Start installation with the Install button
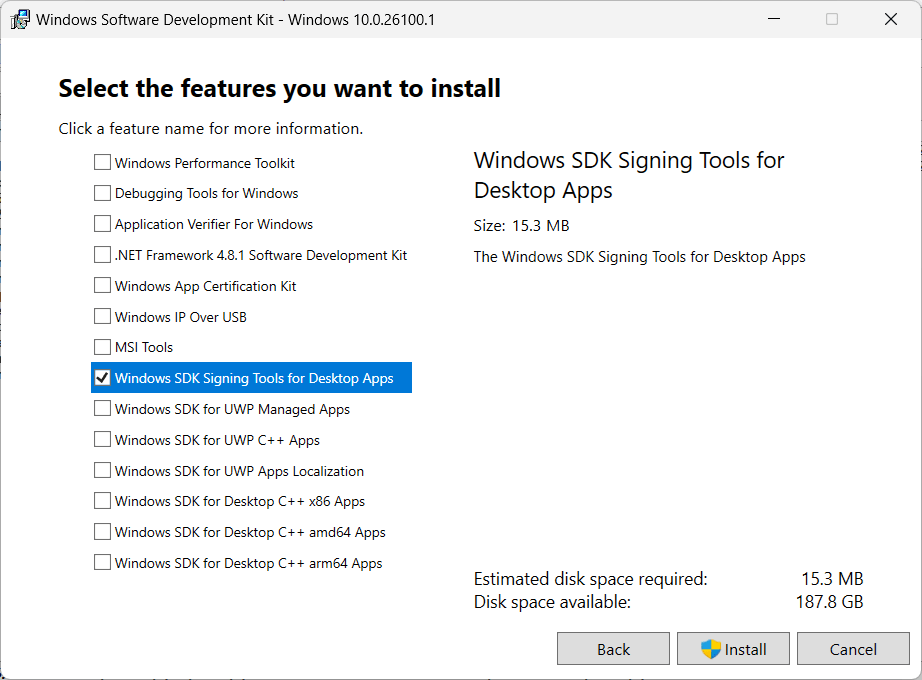Image resolution: width=922 pixels, height=680 pixels. [733, 649]
